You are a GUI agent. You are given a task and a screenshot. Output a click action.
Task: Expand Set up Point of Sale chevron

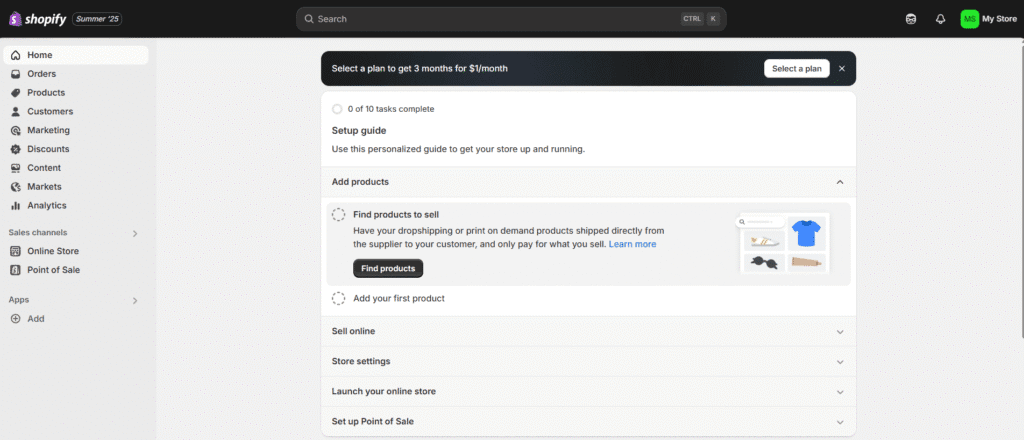pos(840,422)
